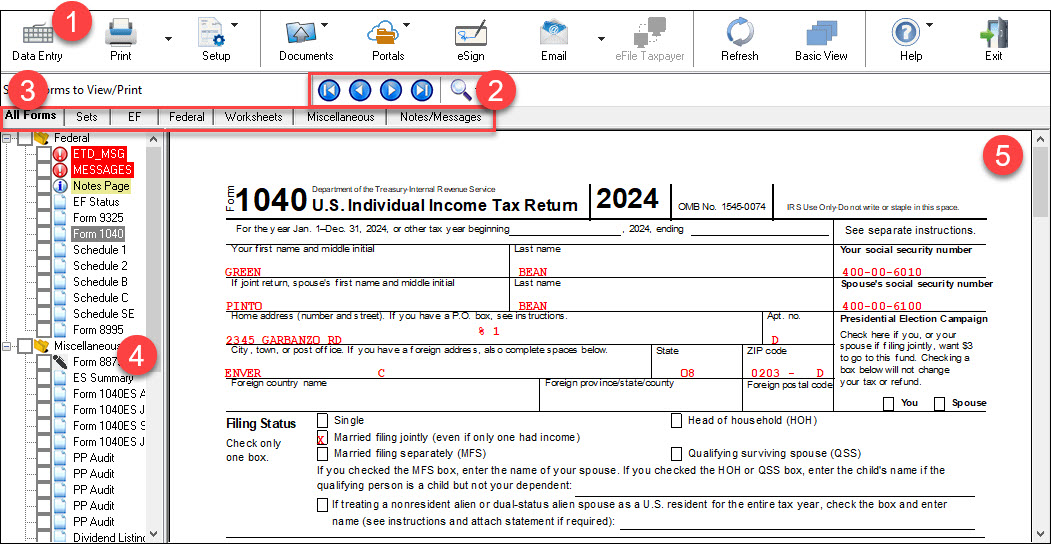
Task: Open the Documents toolbar icon
Action: [x=301, y=32]
